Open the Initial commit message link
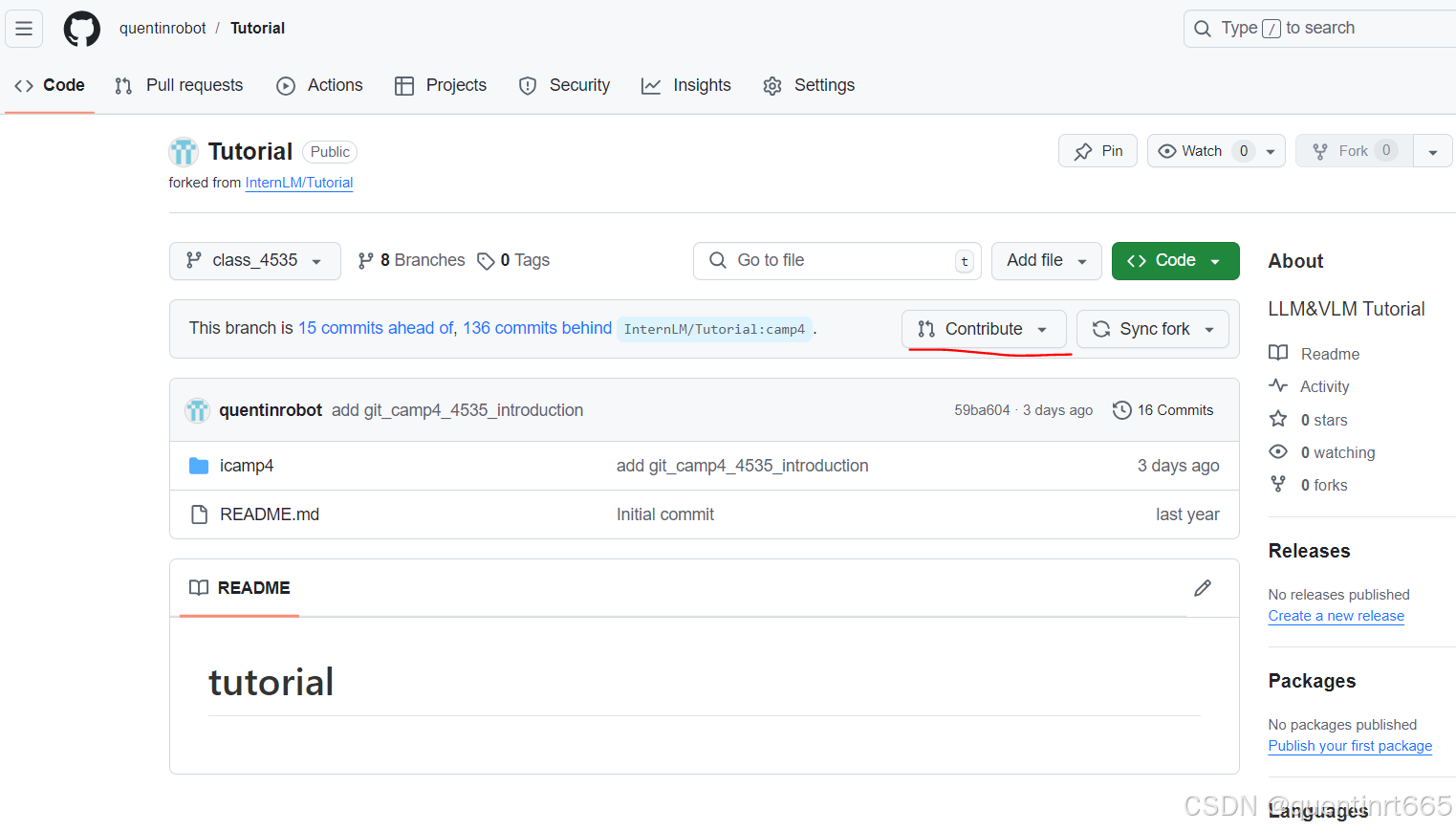Image resolution: width=1456 pixels, height=831 pixels. [665, 514]
